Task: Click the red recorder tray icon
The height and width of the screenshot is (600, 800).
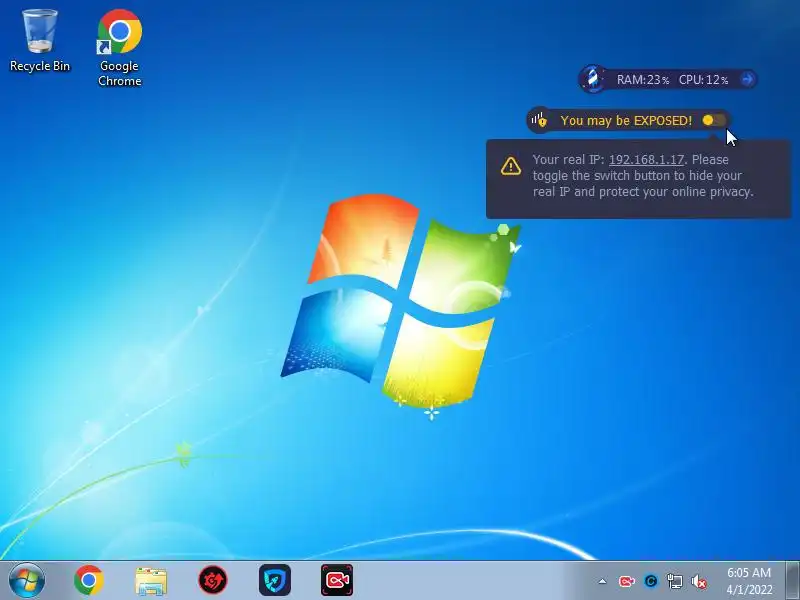Action: 627,581
